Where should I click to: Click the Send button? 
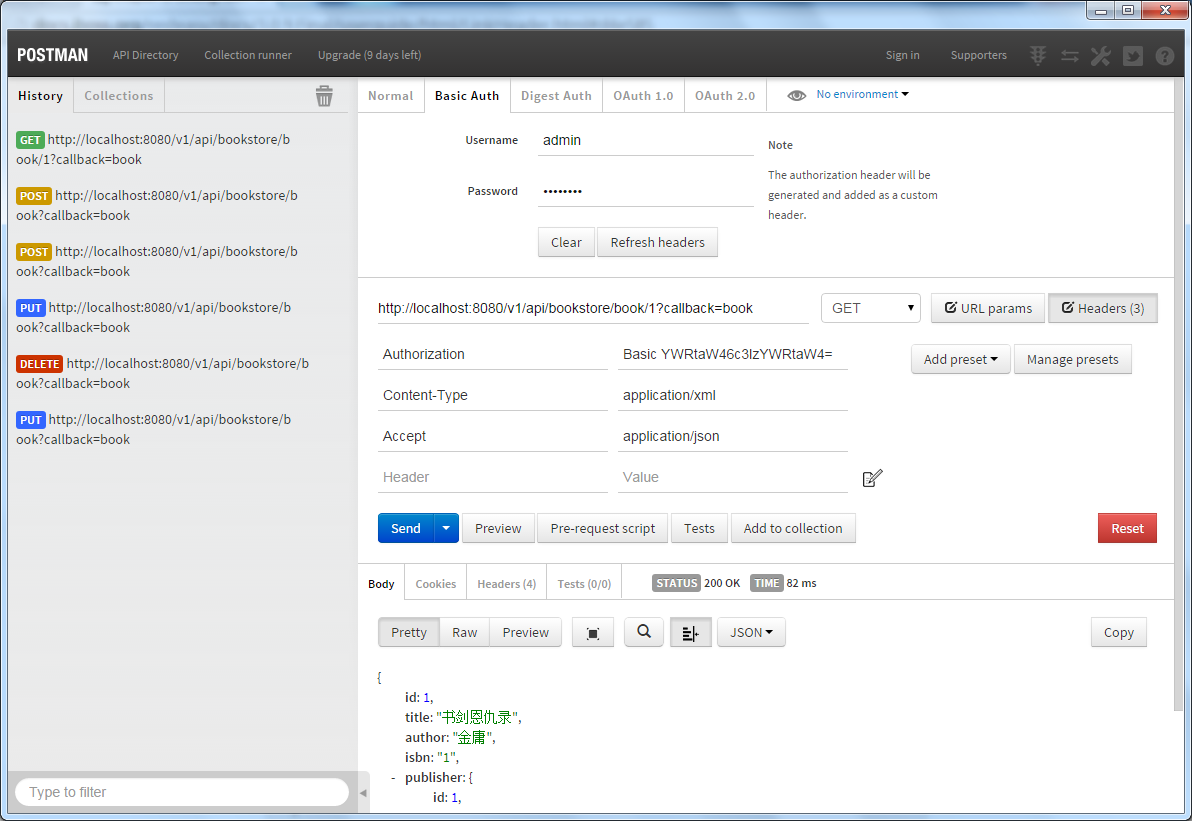tap(406, 528)
